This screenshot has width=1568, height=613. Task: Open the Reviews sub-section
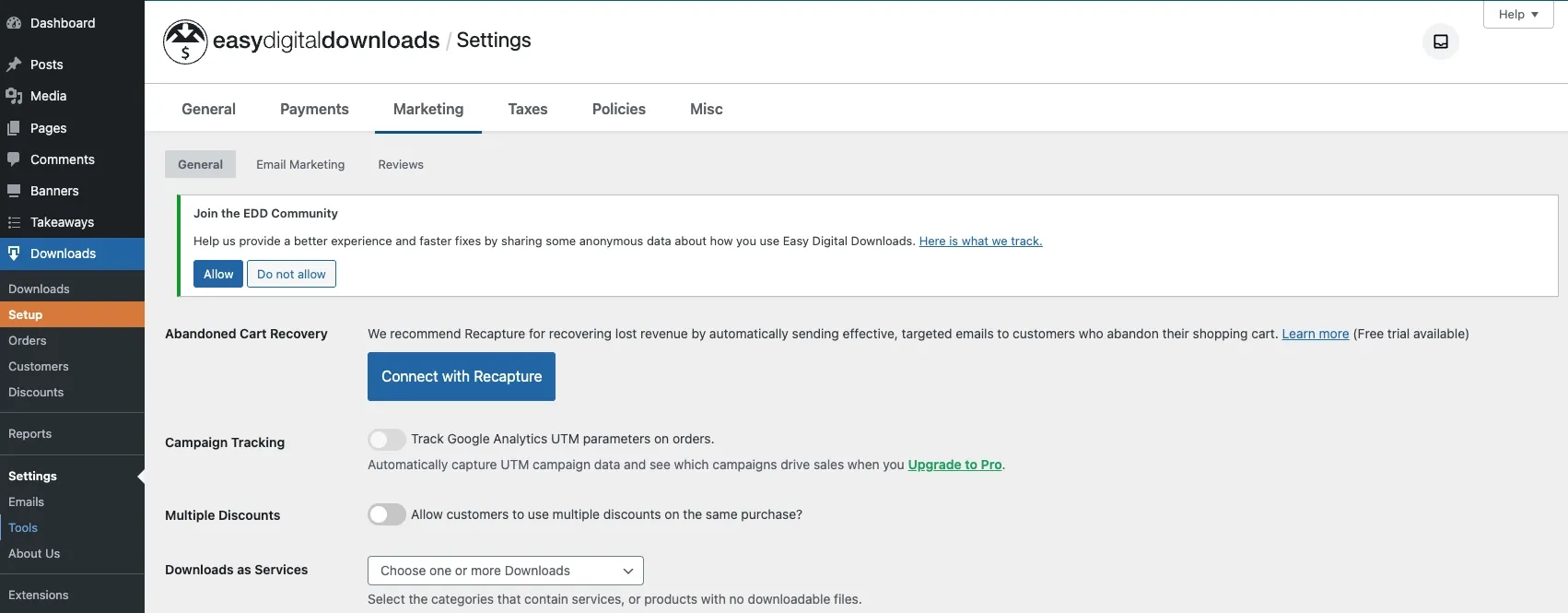(x=401, y=164)
